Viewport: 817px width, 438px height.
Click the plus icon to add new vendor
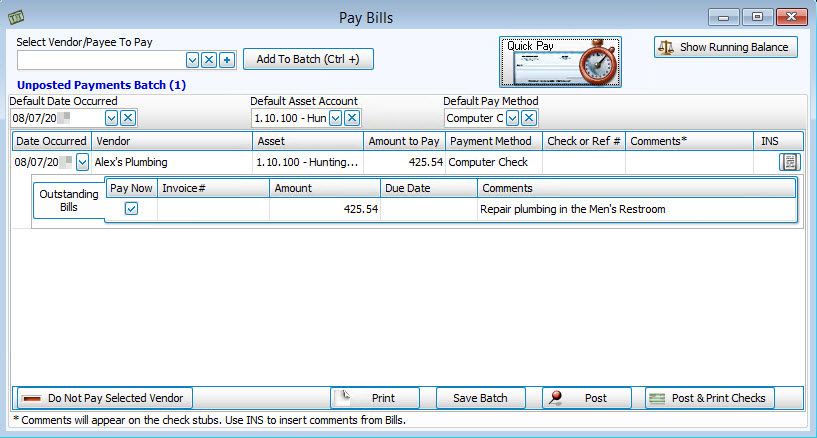coord(227,60)
